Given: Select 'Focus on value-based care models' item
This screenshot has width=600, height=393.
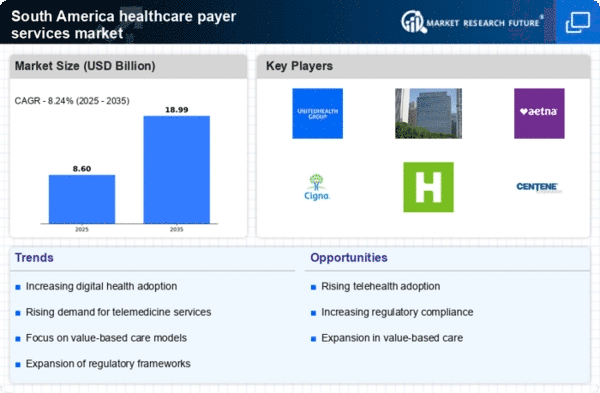Looking at the screenshot, I should point(106,338).
